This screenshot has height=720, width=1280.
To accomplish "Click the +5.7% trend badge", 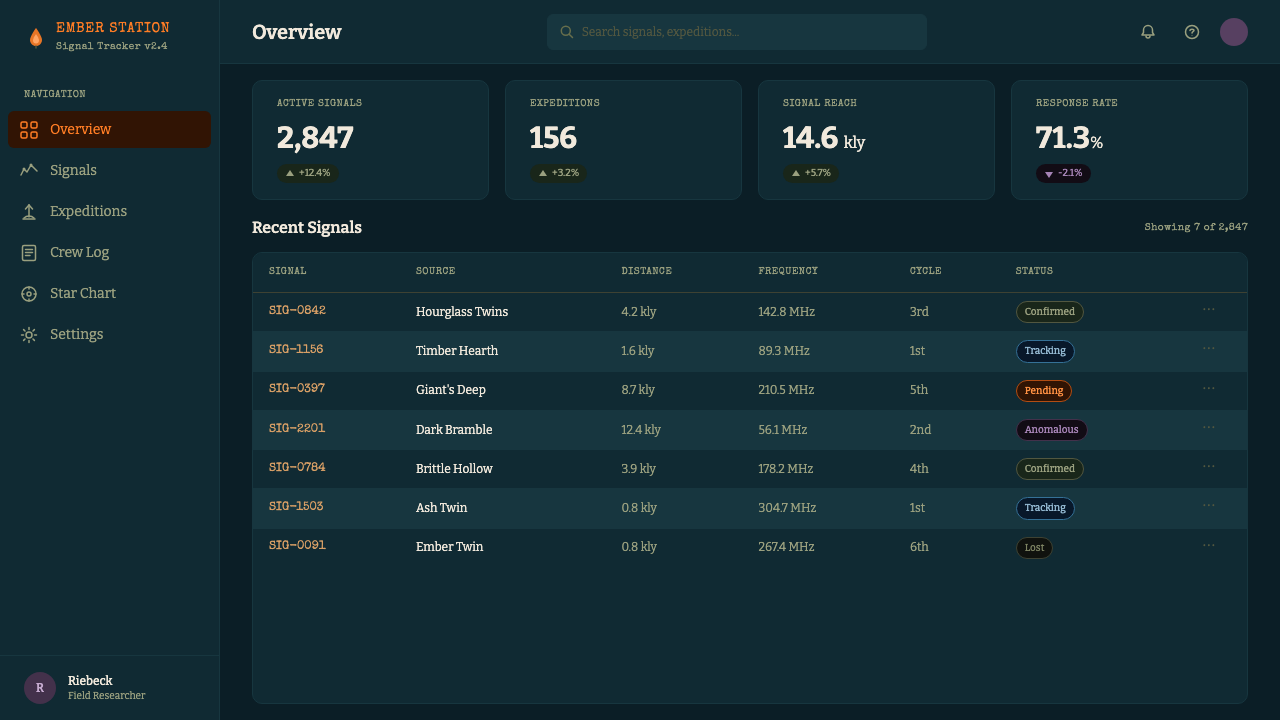I will pos(811,173).
